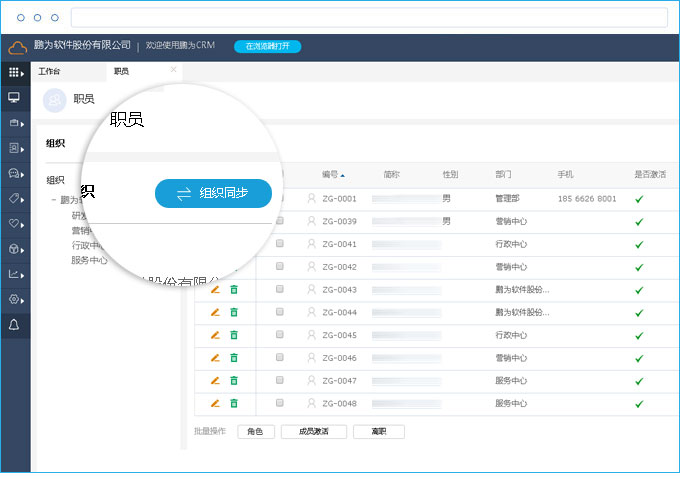
Task: Click the 组织同步 sync button
Action: click(x=213, y=193)
